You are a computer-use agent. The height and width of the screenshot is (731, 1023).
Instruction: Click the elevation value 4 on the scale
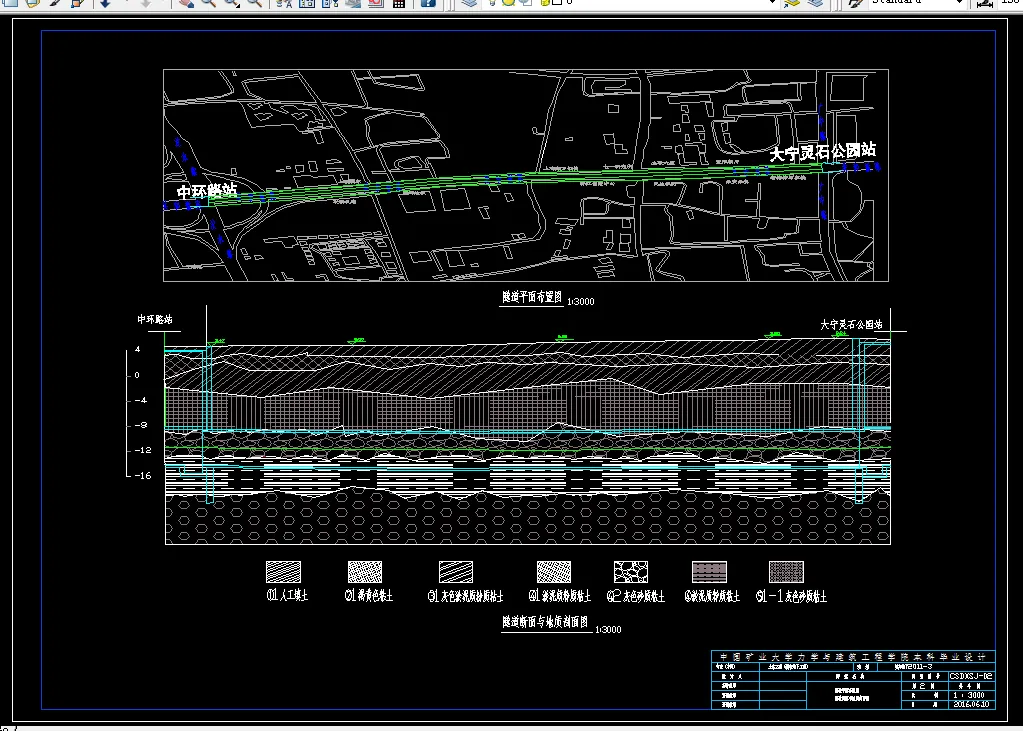coord(138,350)
